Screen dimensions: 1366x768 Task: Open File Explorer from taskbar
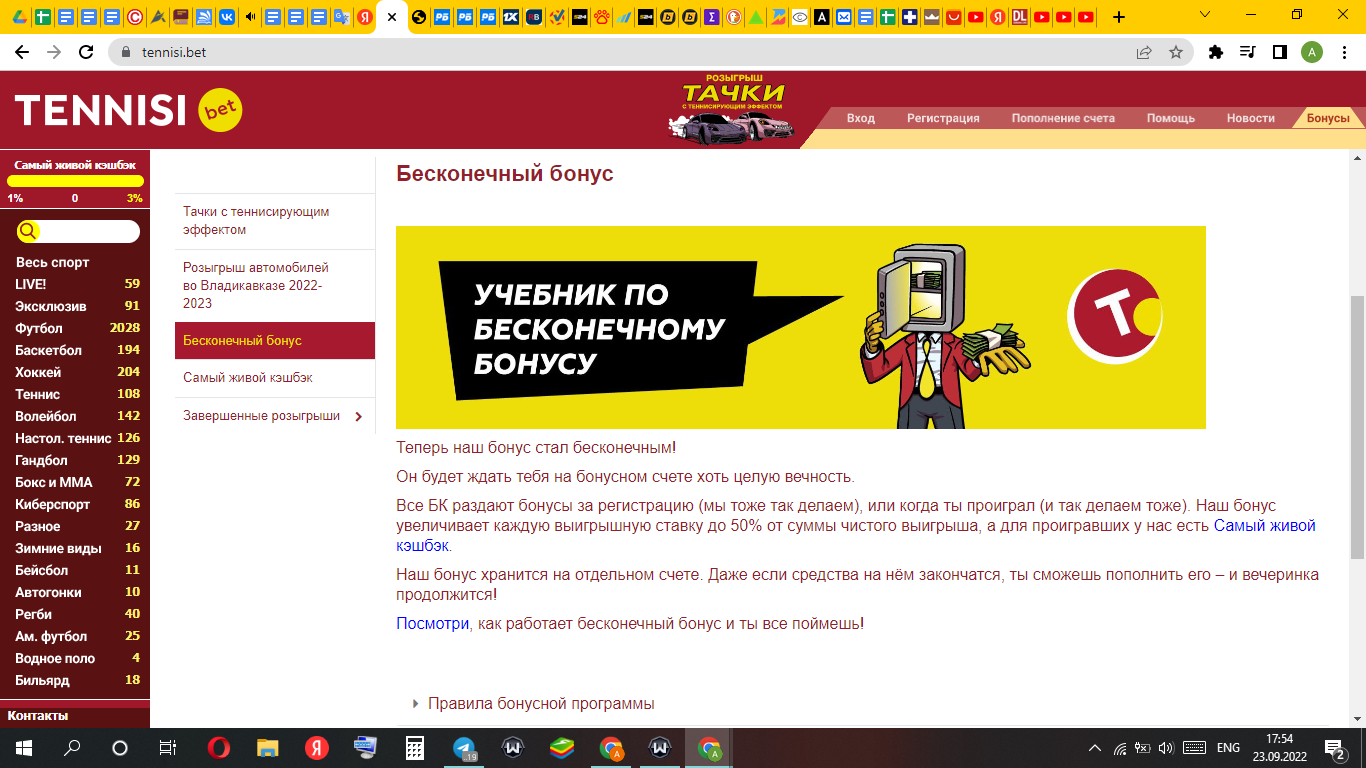pyautogui.click(x=267, y=747)
